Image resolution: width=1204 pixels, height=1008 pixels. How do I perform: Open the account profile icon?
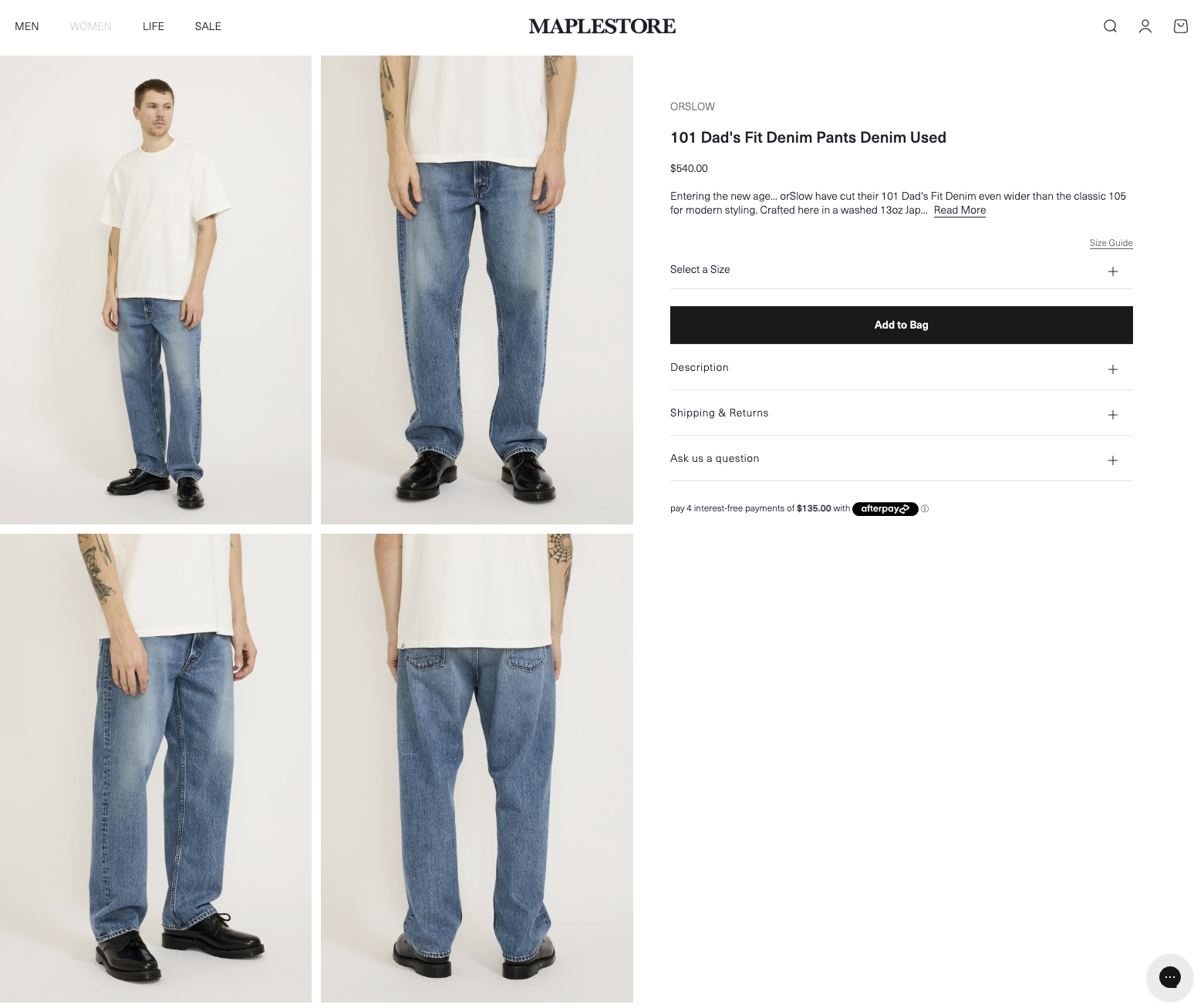click(1145, 26)
